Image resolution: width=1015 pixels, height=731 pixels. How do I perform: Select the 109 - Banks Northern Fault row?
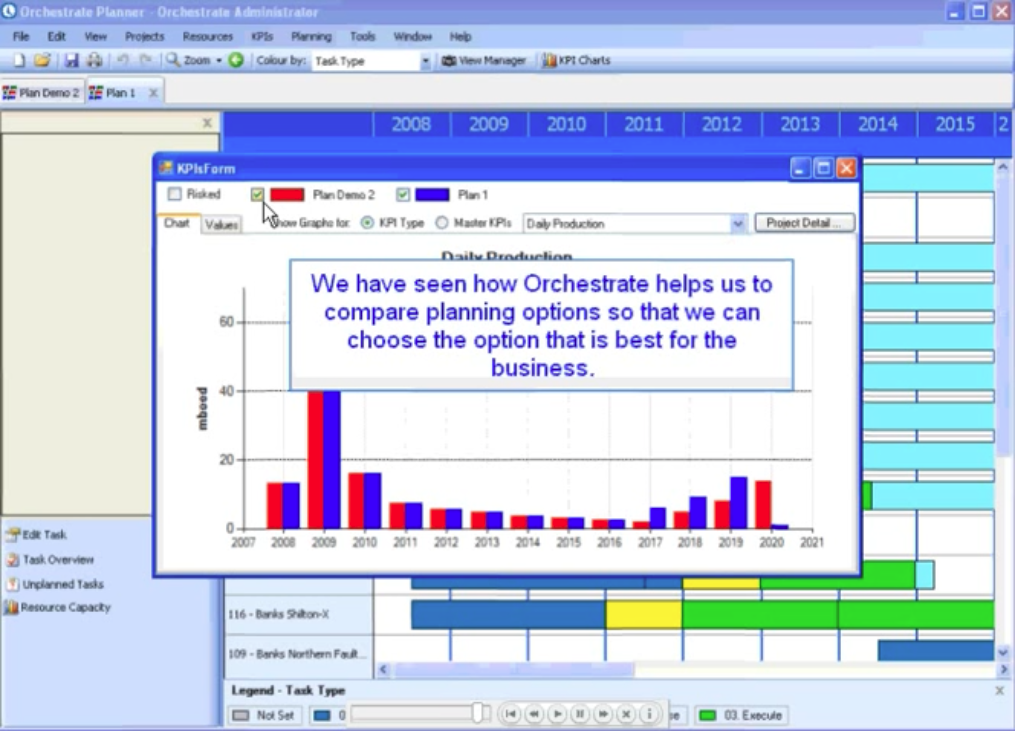[x=298, y=653]
